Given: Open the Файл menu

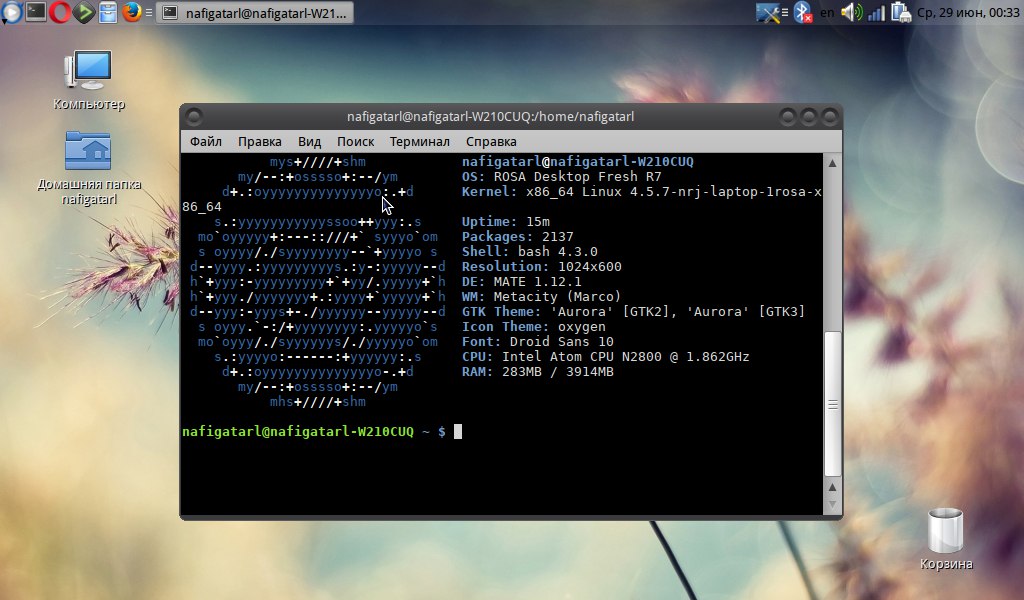Looking at the screenshot, I should point(206,142).
